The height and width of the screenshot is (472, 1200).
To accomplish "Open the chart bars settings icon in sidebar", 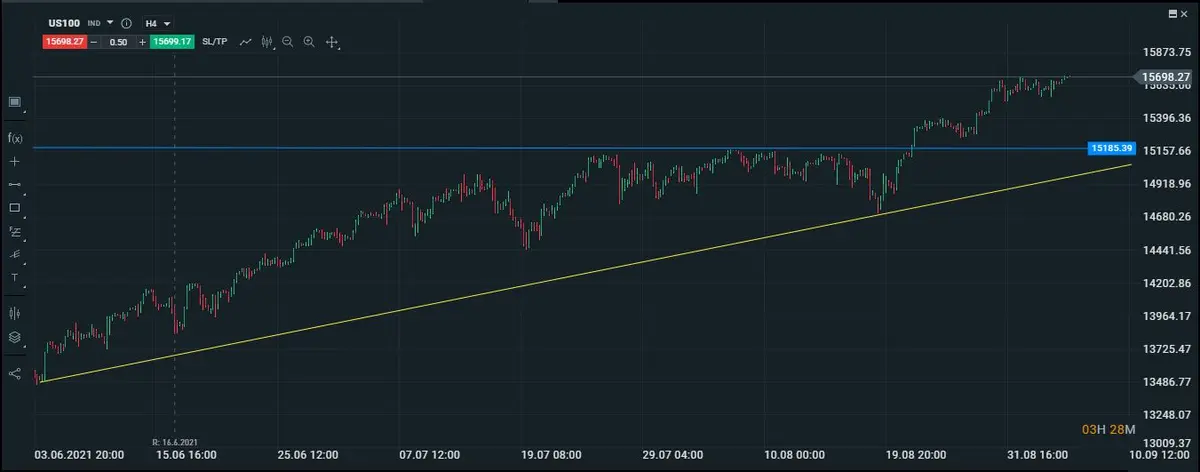I will [15, 313].
